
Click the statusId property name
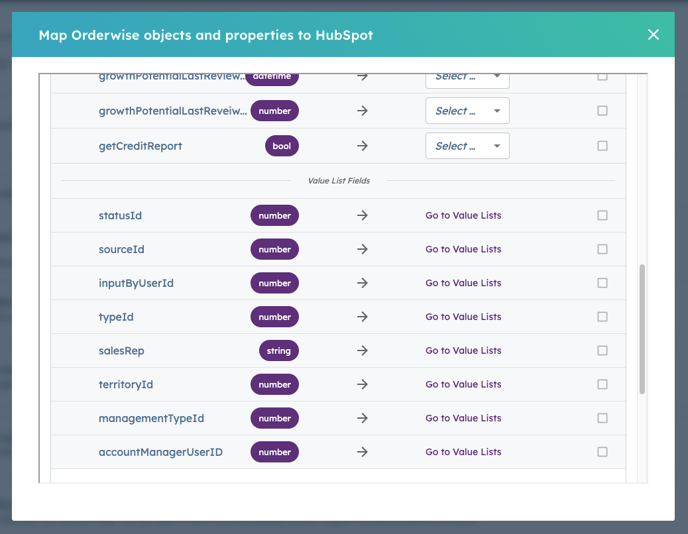pos(120,215)
